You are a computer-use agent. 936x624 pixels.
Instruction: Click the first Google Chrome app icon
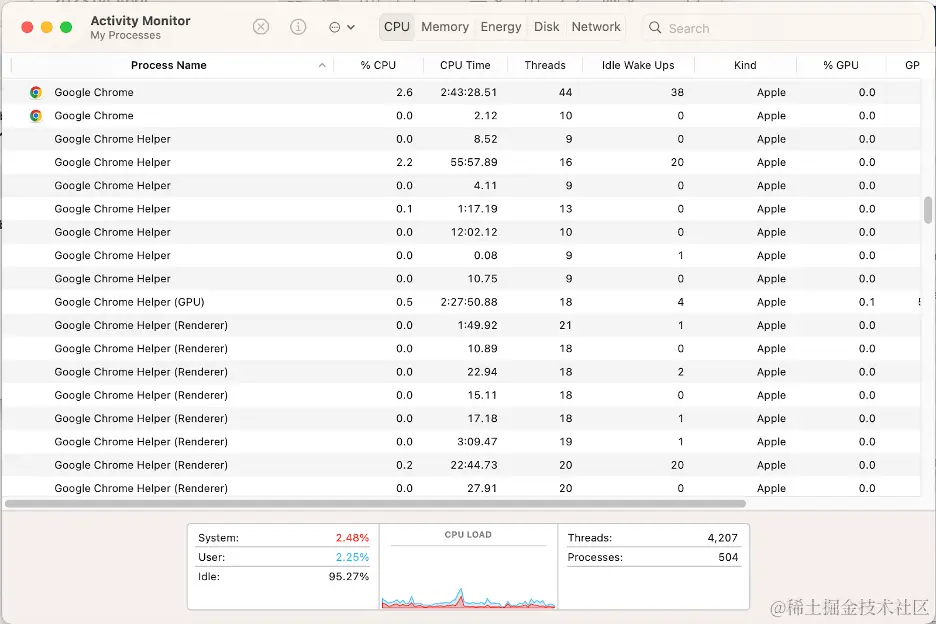pos(36,93)
